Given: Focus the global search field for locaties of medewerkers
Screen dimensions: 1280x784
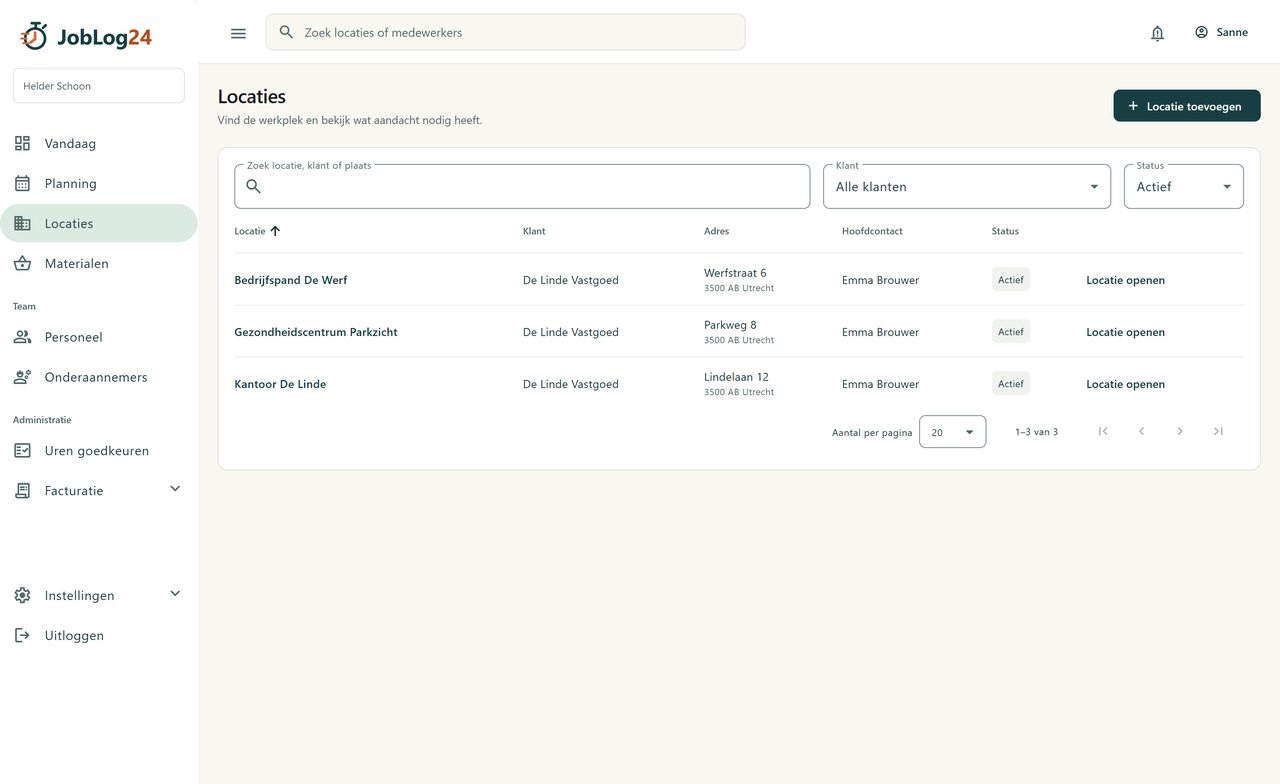Looking at the screenshot, I should (505, 32).
